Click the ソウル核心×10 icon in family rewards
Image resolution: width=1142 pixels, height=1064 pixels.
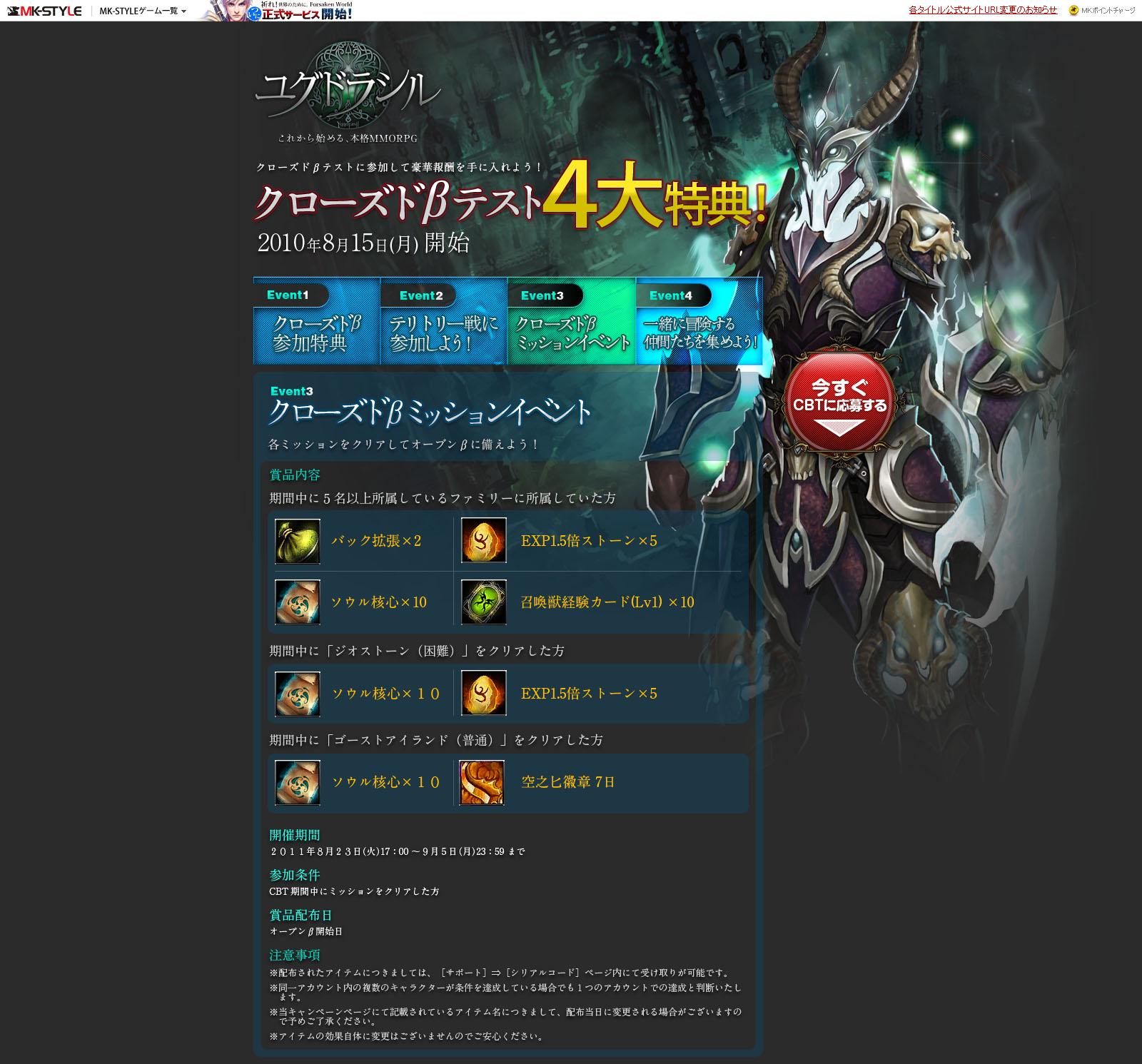(x=298, y=602)
